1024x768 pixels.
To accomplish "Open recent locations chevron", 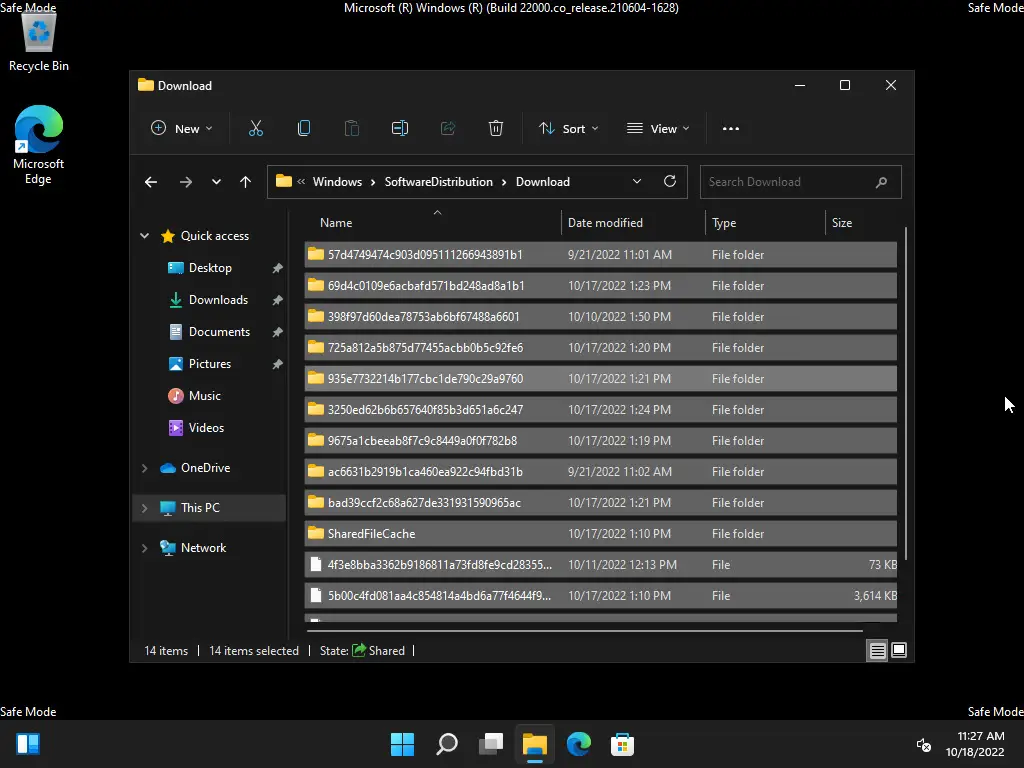I will (x=216, y=182).
